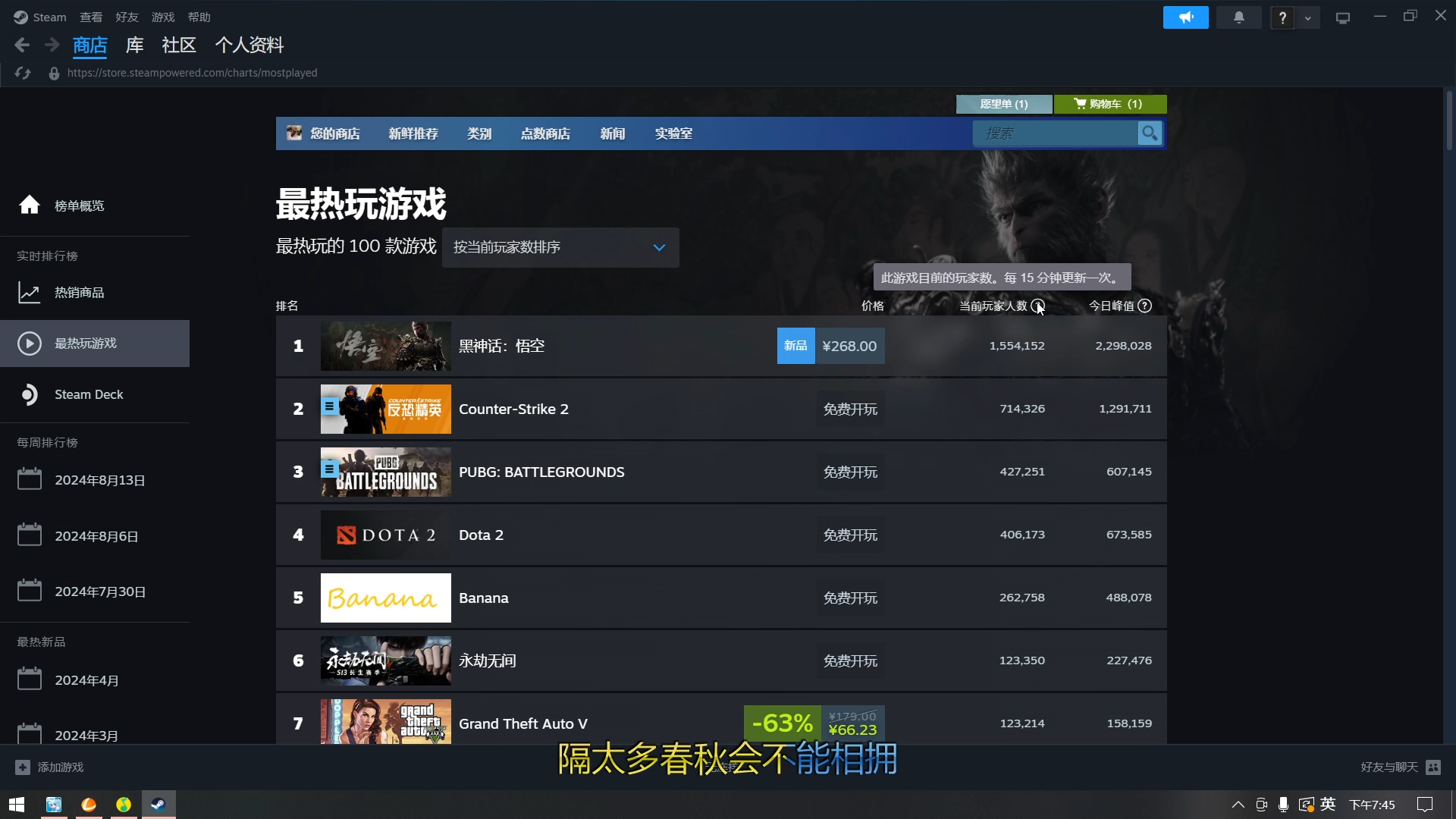Screen dimensions: 1456x819
Task: Open 2024年3月 in 最热新品 list
Action: (x=86, y=735)
